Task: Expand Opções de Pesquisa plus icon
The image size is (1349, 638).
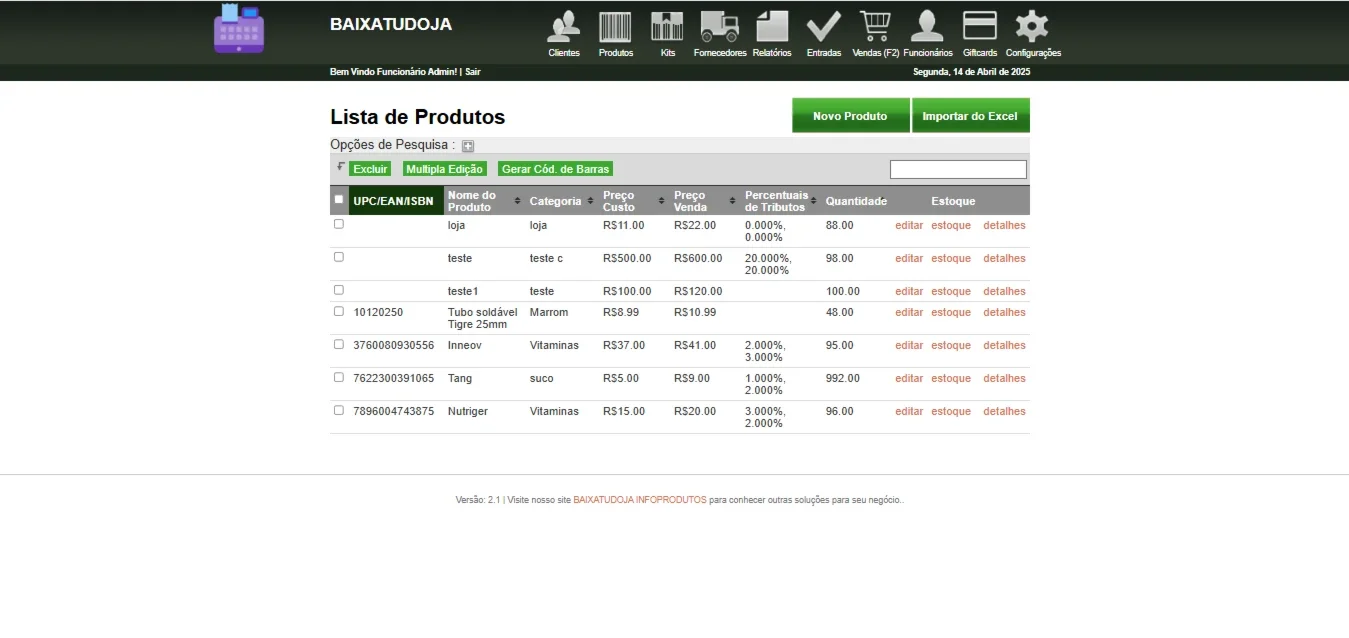Action: point(468,146)
